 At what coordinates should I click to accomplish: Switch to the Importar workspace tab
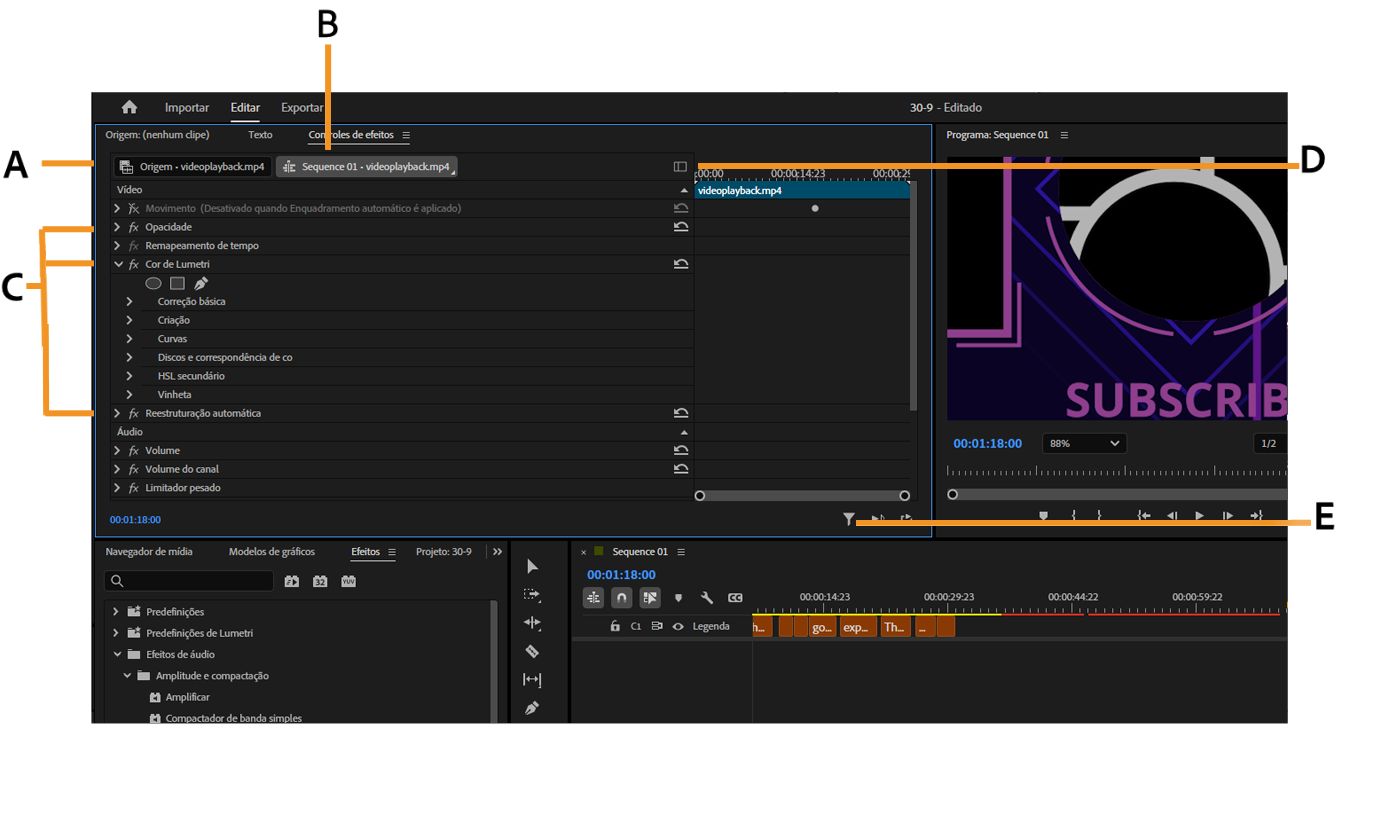[187, 108]
